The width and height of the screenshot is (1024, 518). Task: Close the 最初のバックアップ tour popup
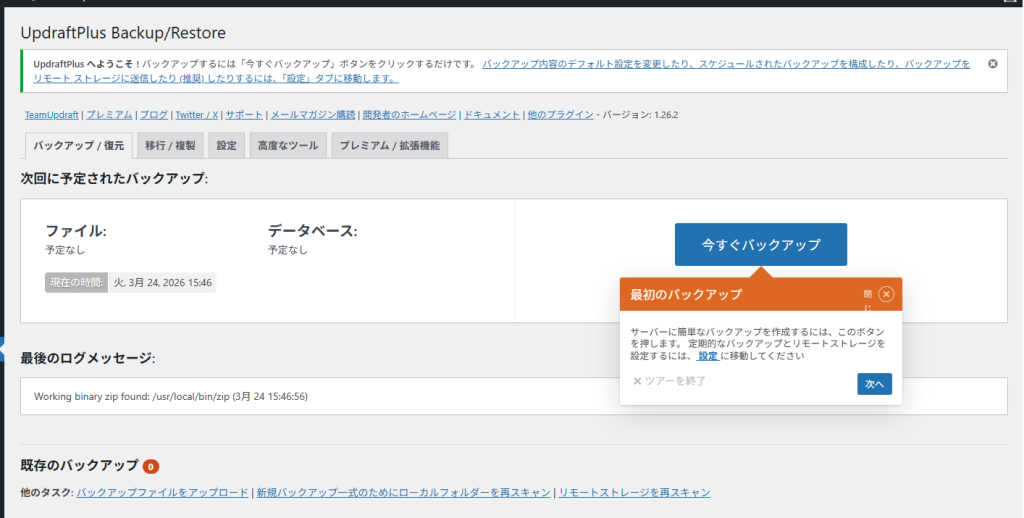886,294
